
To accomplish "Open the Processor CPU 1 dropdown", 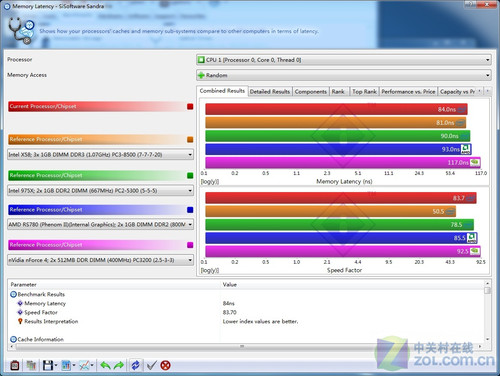I will point(344,60).
